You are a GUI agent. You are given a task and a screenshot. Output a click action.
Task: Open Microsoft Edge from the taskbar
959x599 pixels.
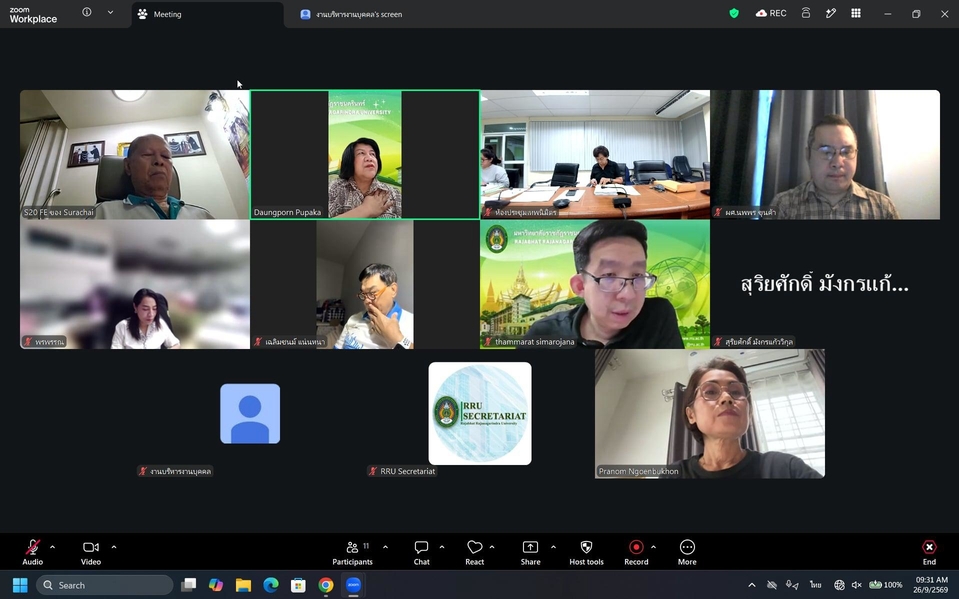(271, 586)
